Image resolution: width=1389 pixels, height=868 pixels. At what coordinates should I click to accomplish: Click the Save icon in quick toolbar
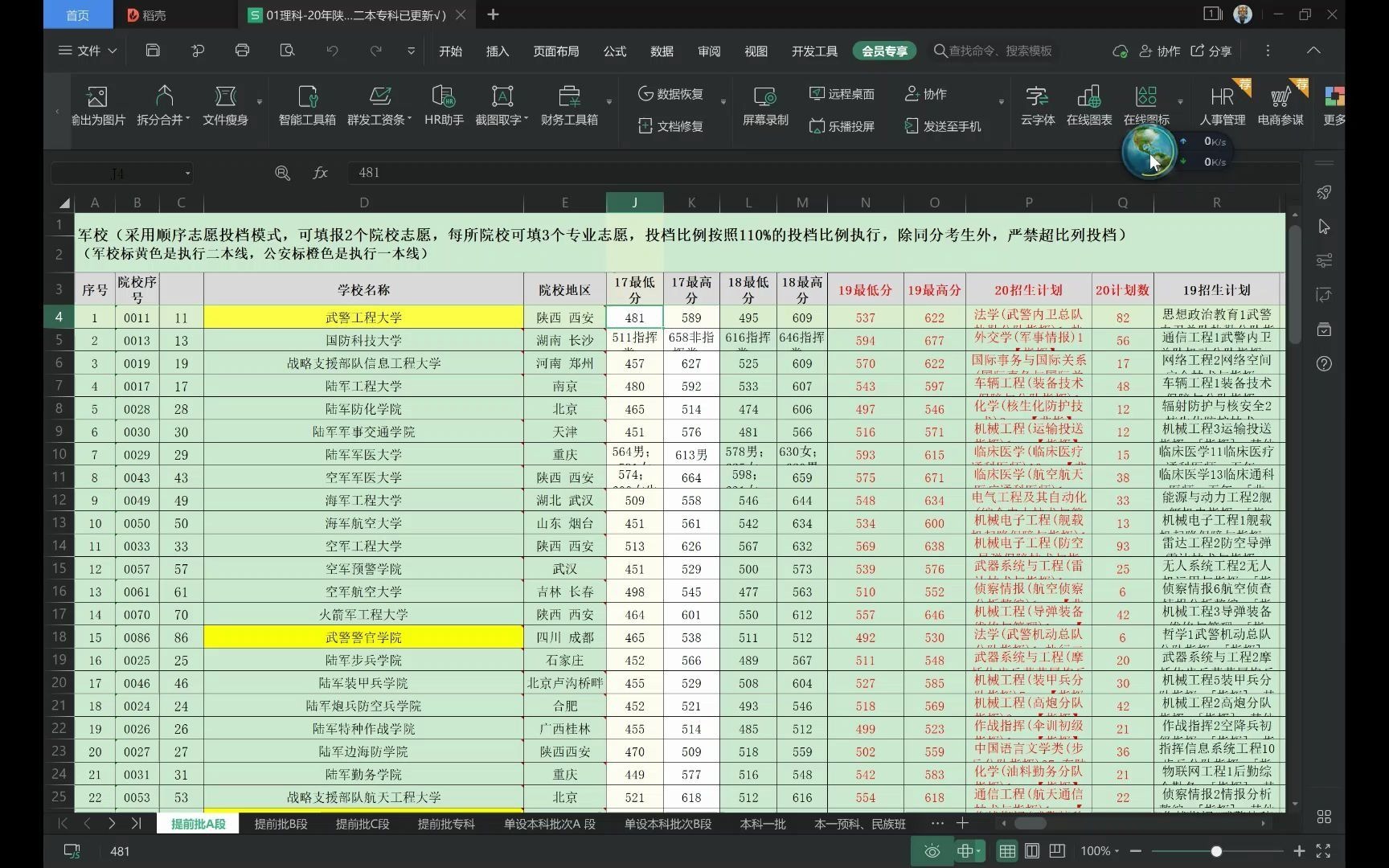coord(153,51)
